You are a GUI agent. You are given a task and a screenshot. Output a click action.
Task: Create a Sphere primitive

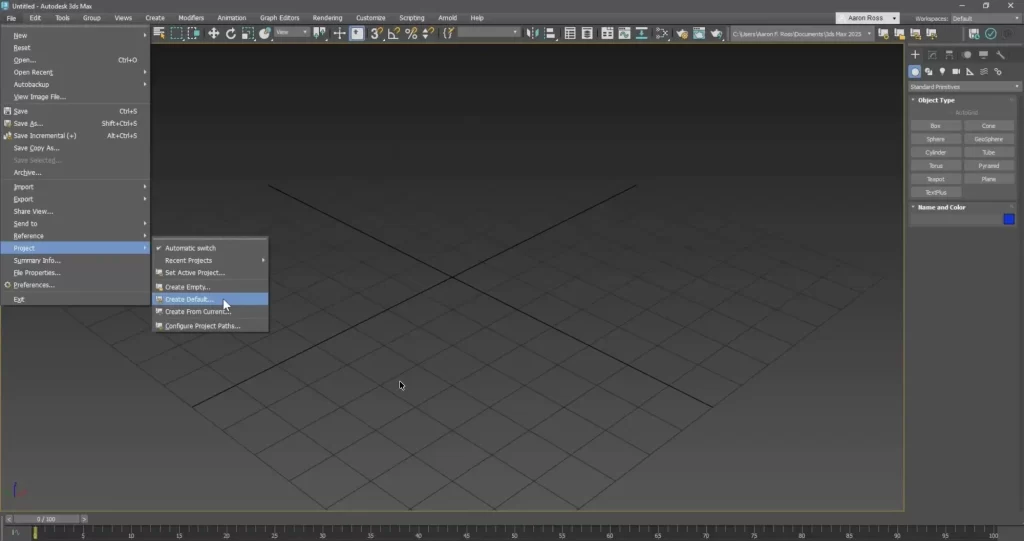point(936,139)
